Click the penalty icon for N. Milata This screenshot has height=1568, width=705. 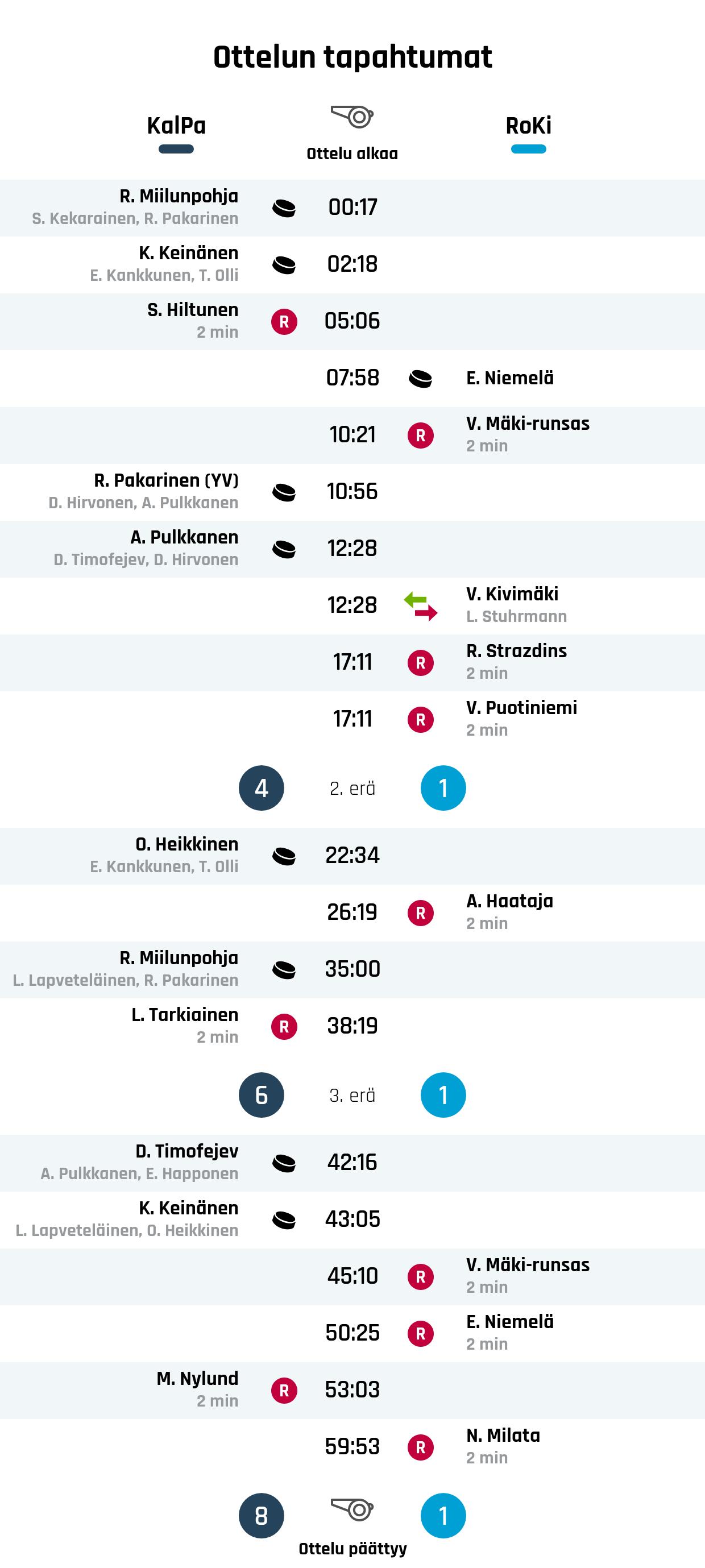pyautogui.click(x=420, y=1447)
